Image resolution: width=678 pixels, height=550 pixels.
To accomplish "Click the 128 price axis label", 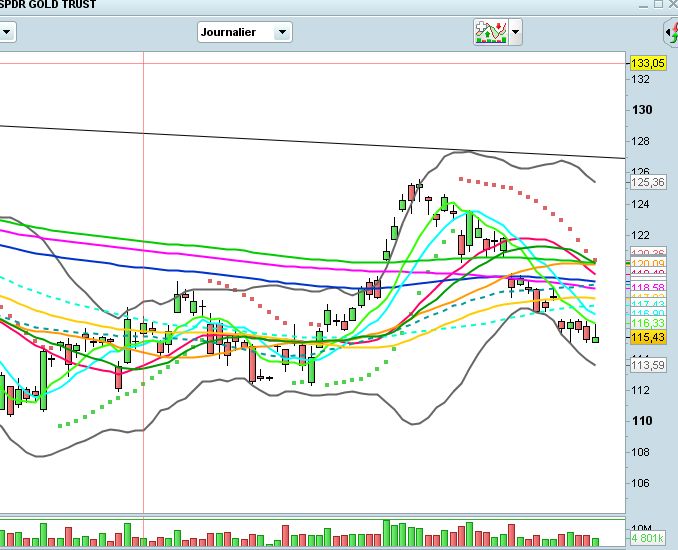I will click(641, 141).
